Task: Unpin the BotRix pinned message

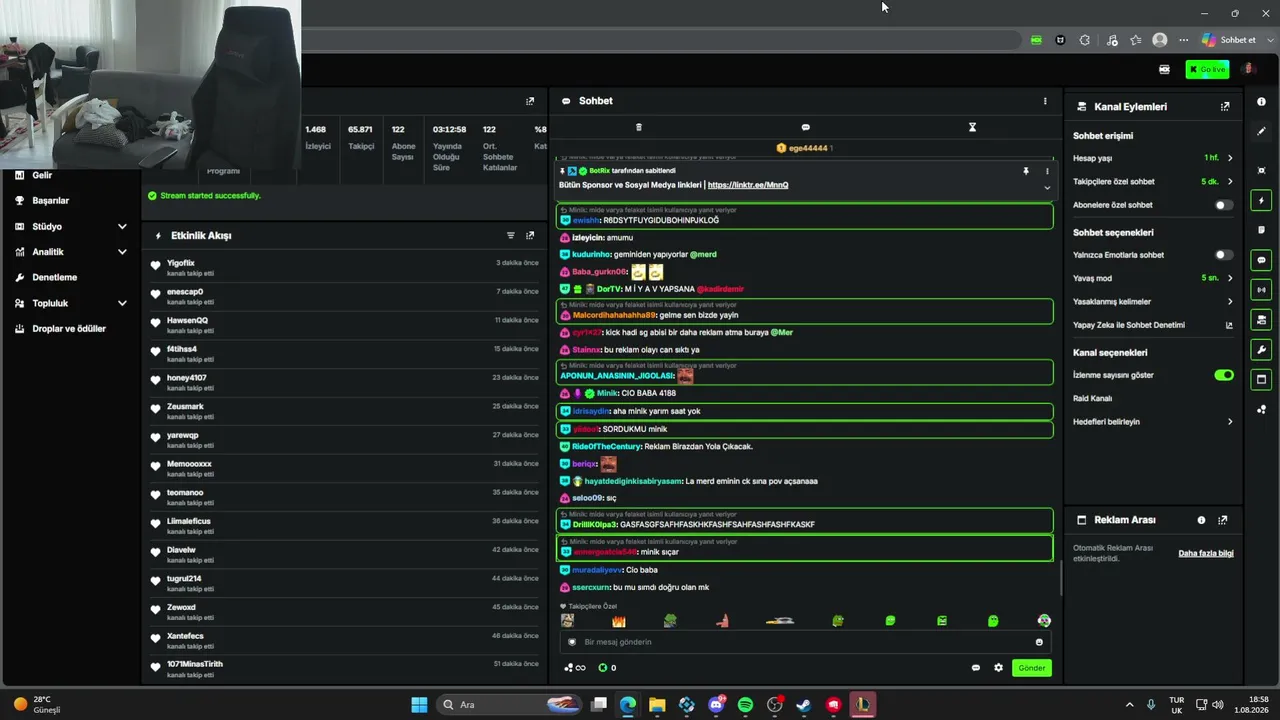Action: [1025, 171]
